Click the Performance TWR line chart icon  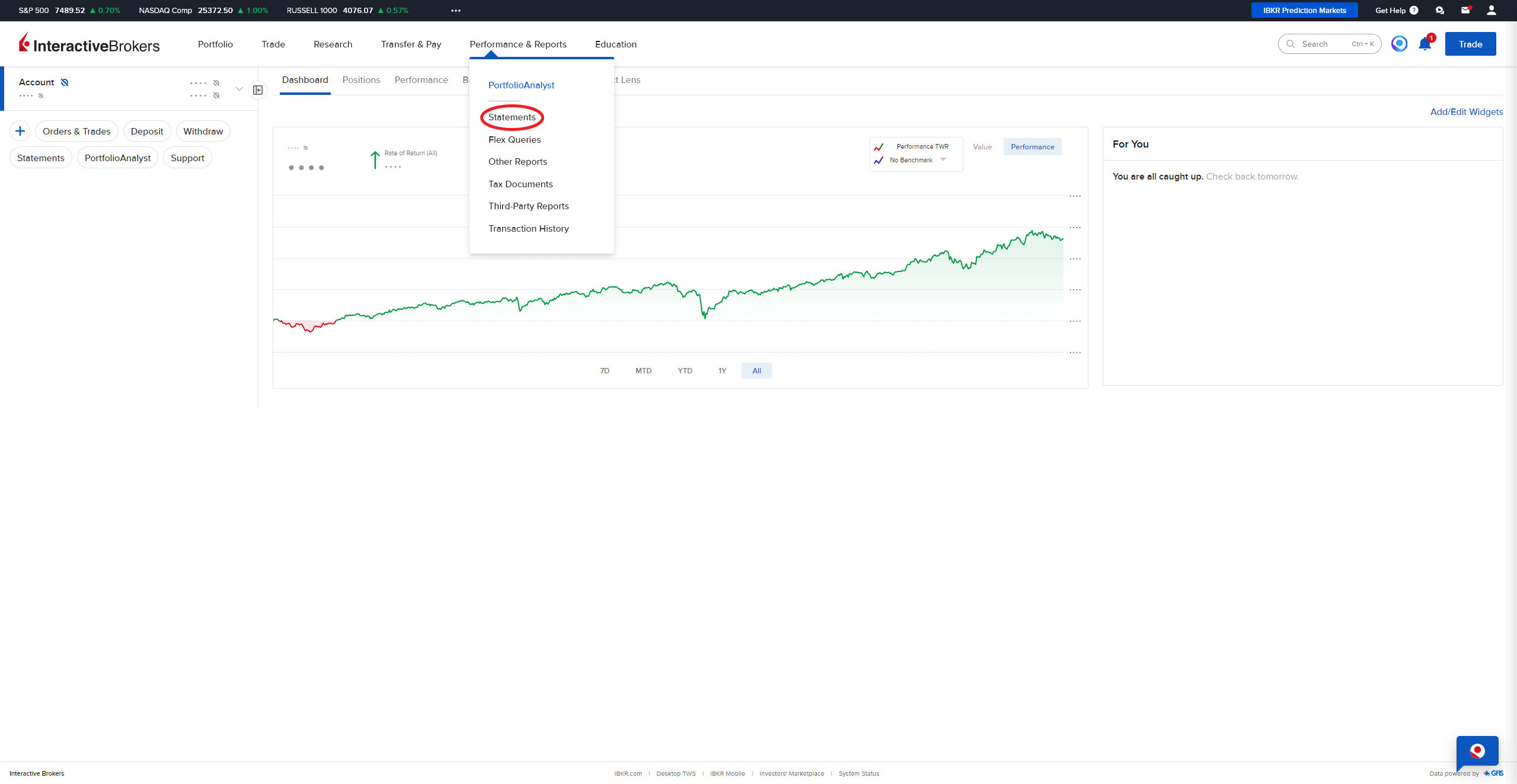point(879,147)
